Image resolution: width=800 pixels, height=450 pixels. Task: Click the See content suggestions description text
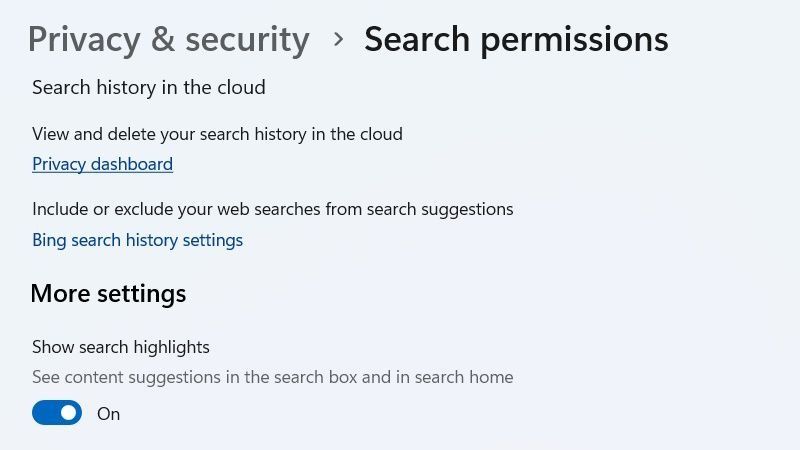coord(272,377)
